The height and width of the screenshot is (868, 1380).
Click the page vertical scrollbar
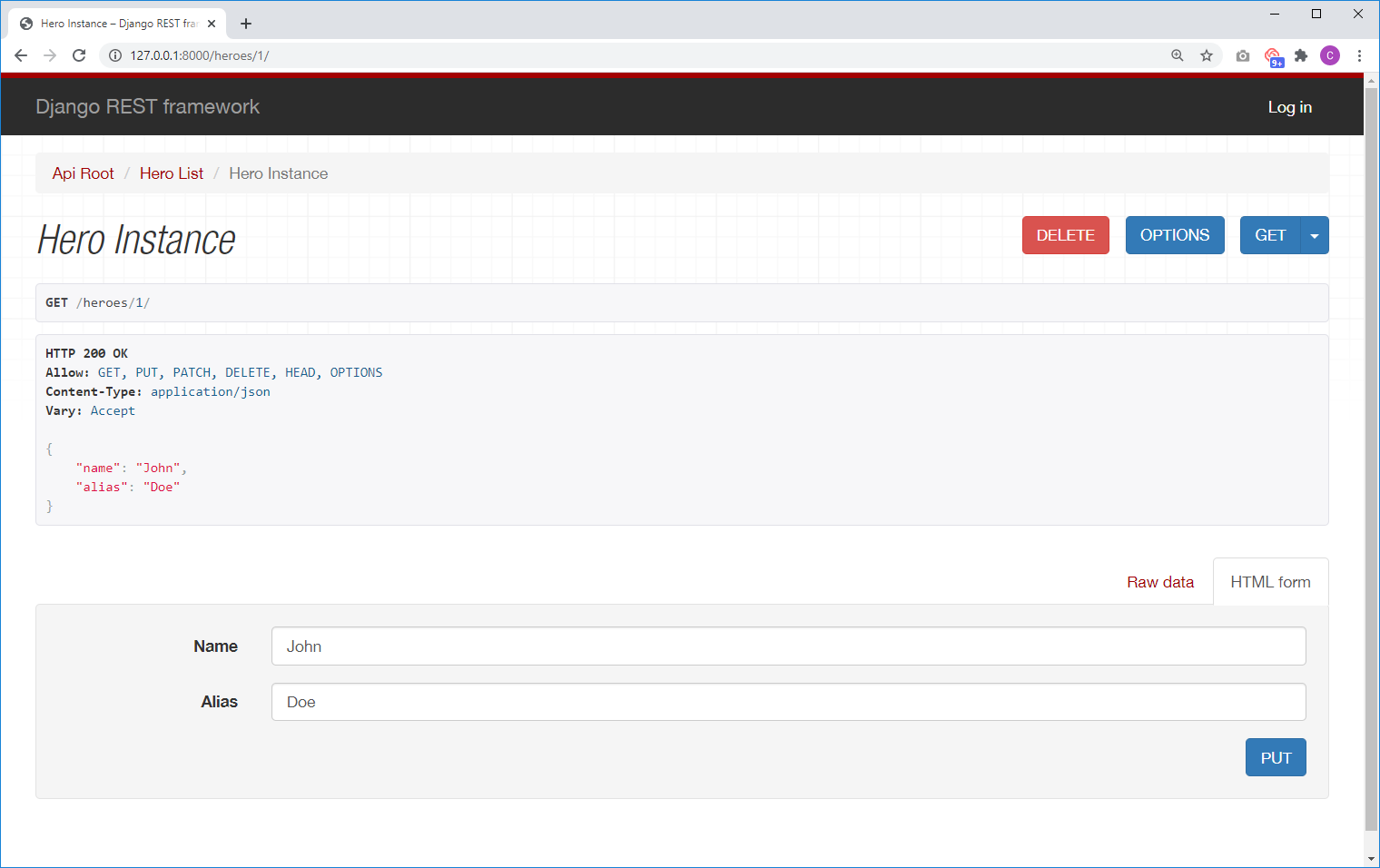coord(1372,459)
